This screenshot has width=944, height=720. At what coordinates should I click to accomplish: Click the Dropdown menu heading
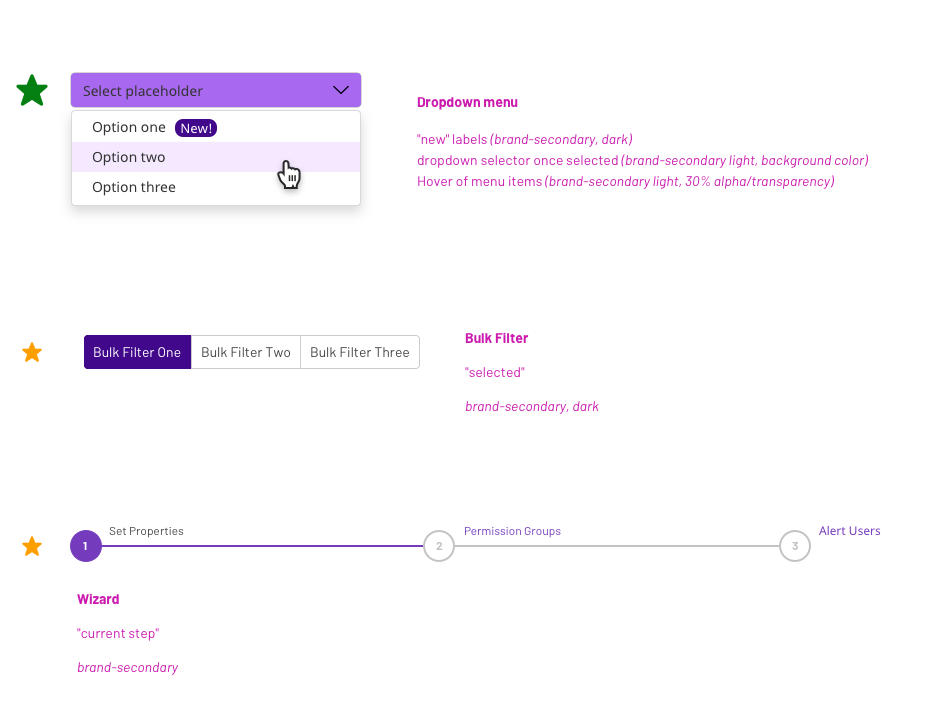pos(467,102)
